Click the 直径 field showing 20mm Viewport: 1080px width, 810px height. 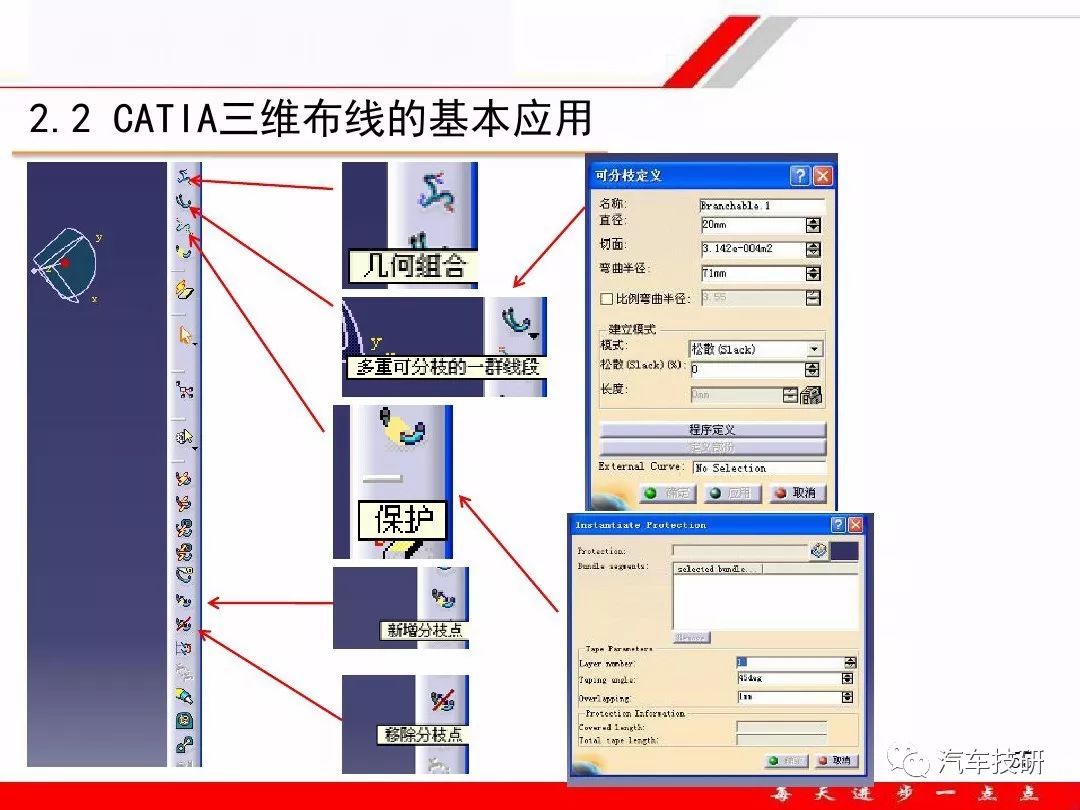click(754, 225)
